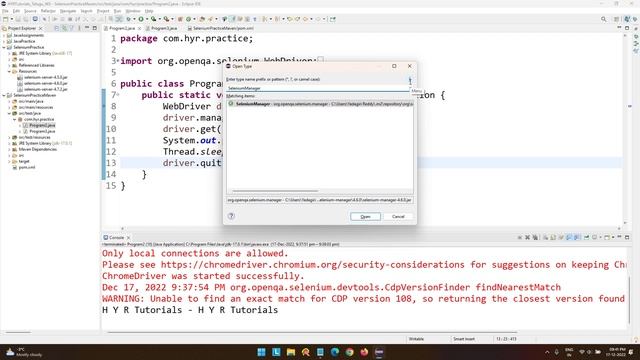Open the File menu
Image resolution: width=640 pixels, height=360 pixels.
[x=5, y=11]
